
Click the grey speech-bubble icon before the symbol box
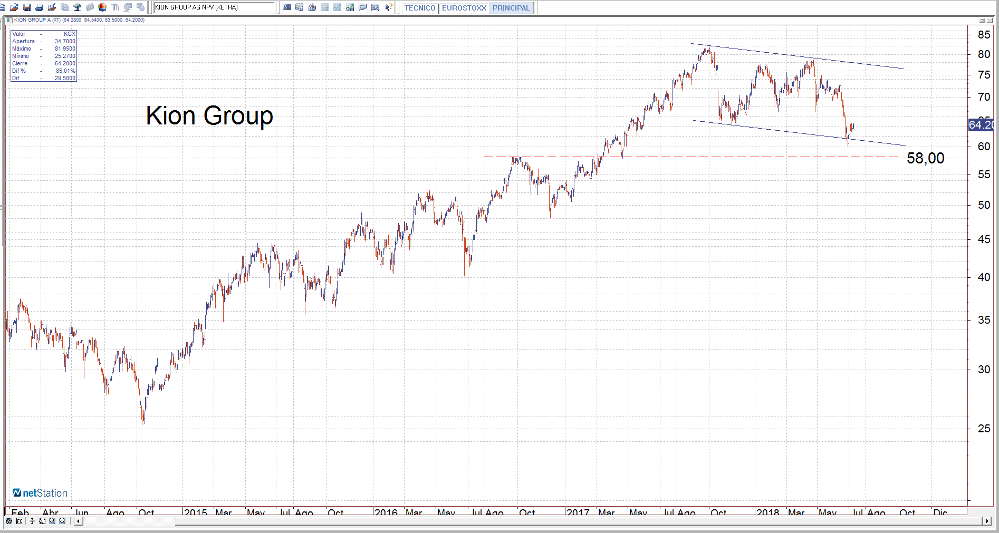128,8
